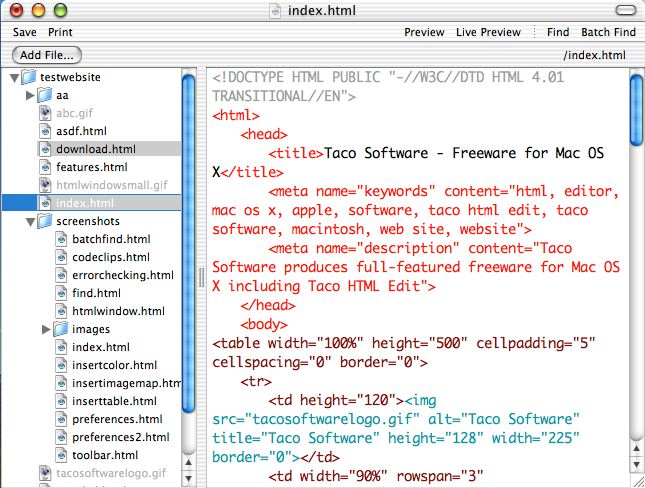The width and height of the screenshot is (645, 488).
Task: Click the /index.html path label
Action: 594,55
